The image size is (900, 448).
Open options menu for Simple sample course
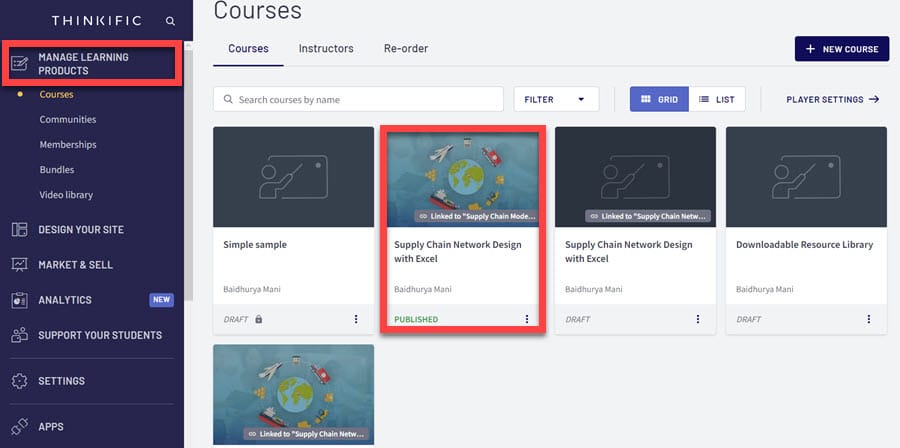[x=356, y=319]
